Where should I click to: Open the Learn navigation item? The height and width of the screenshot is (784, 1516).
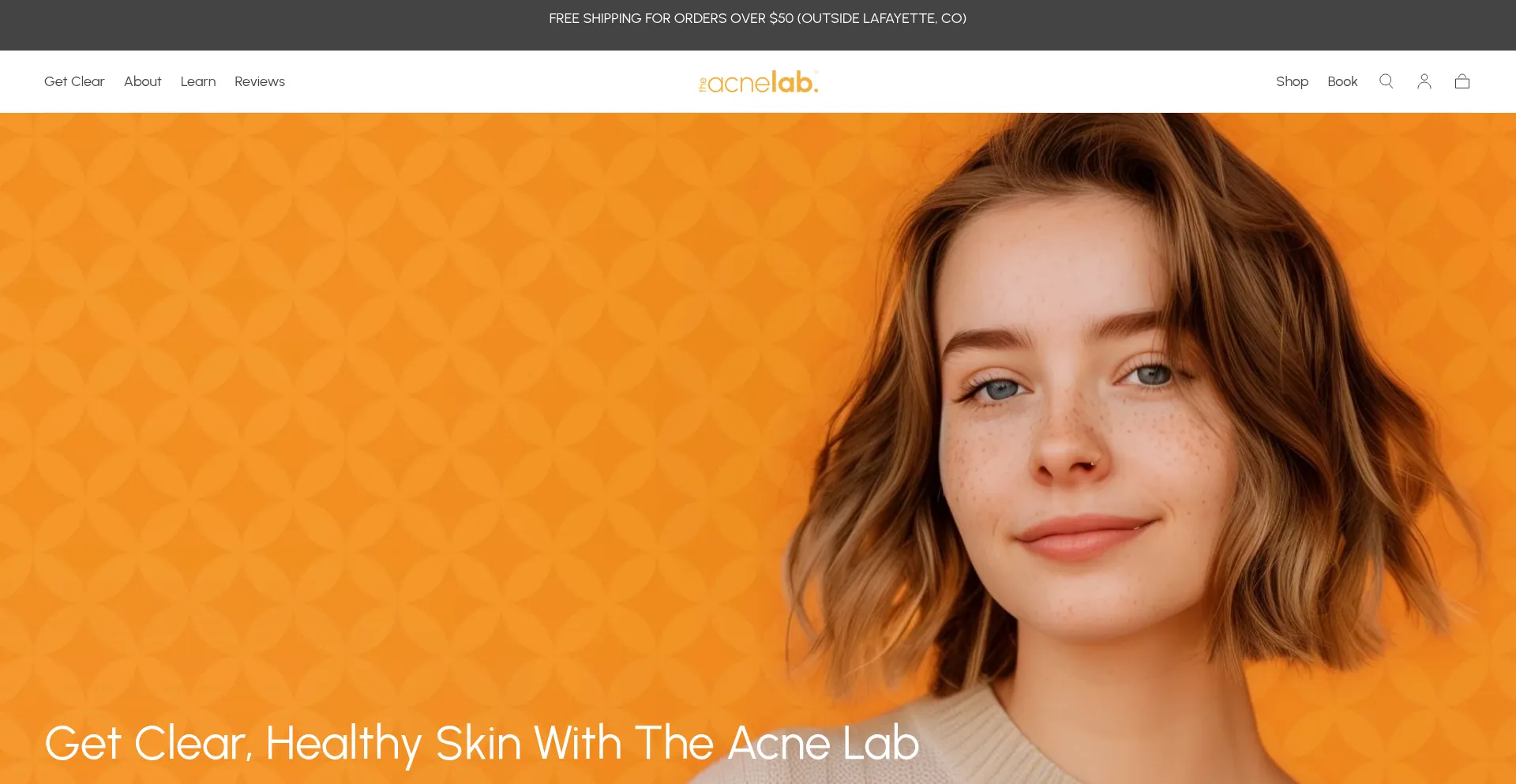198,81
